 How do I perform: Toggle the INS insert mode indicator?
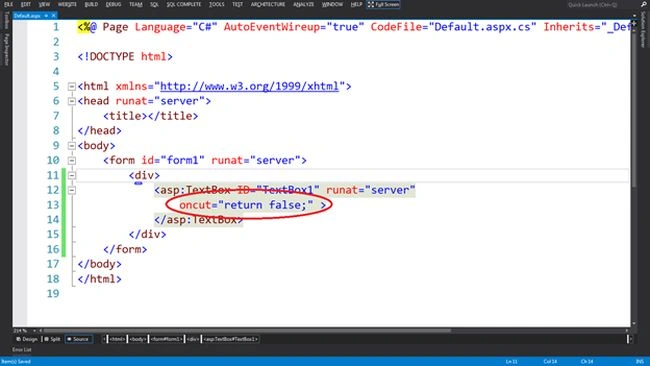click(640, 361)
